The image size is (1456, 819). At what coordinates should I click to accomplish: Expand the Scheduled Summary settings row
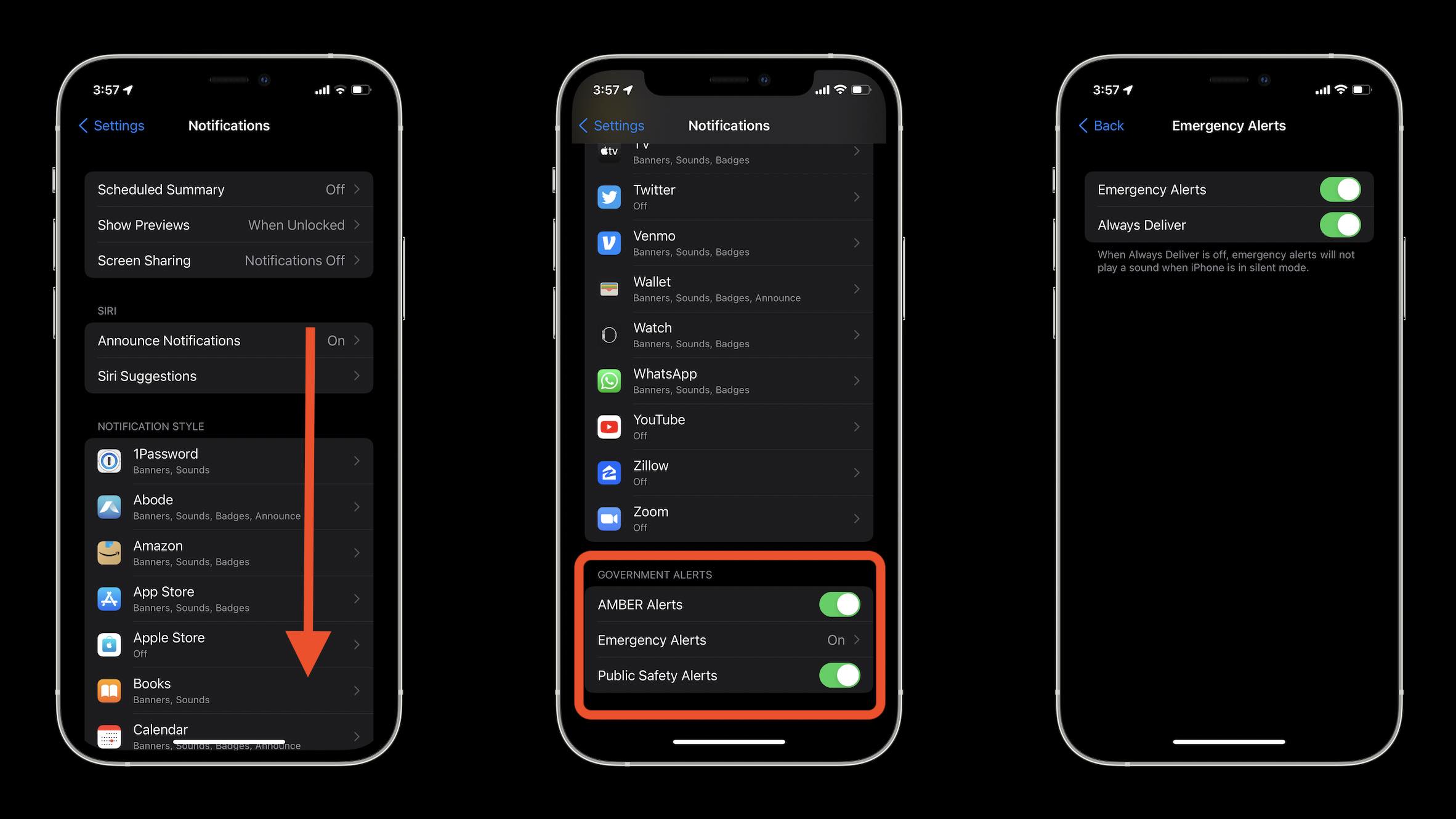tap(229, 189)
